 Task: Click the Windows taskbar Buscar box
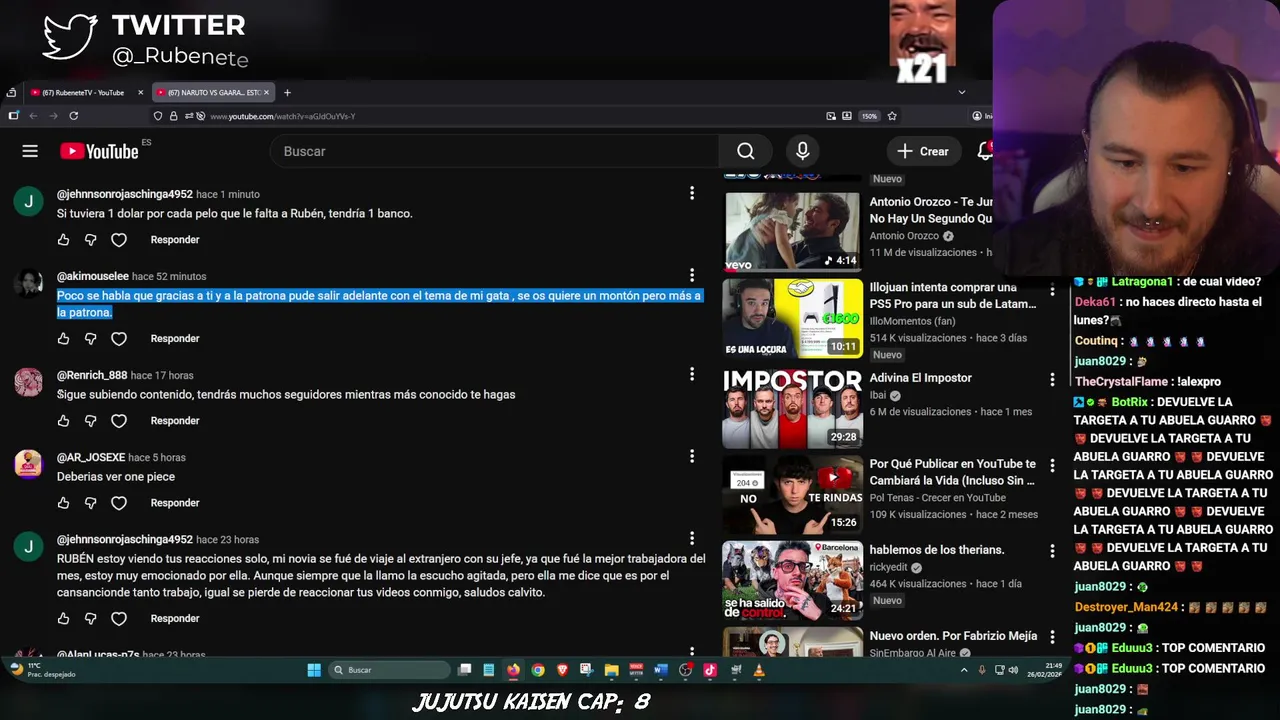(x=391, y=670)
